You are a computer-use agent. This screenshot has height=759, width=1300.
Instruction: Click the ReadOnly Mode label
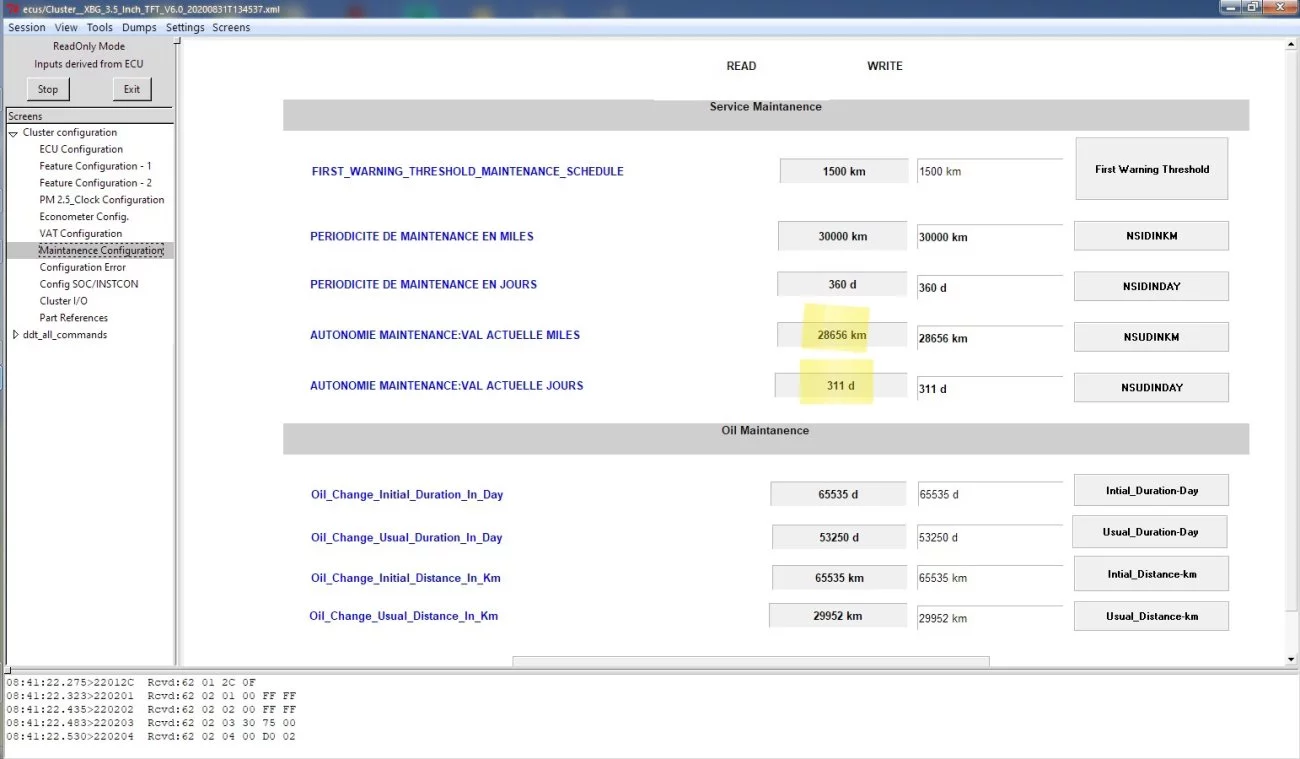click(89, 46)
